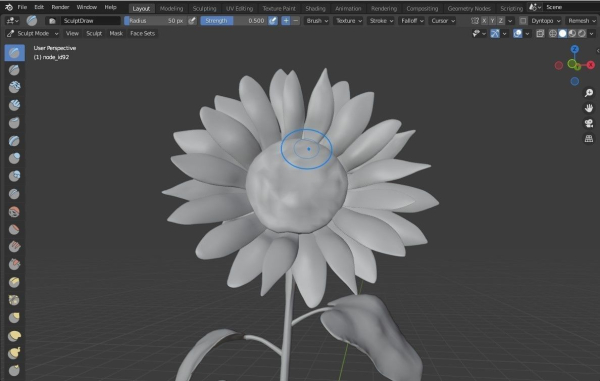Screen dimensions: 600x381
Task: Open the shading options dropdown arrow
Action: (591, 34)
